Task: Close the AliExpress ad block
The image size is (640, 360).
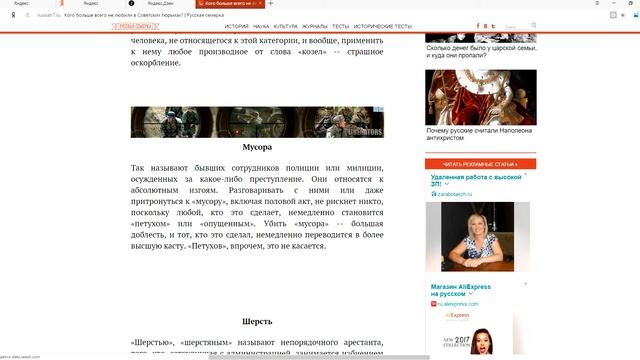Action: [526, 283]
